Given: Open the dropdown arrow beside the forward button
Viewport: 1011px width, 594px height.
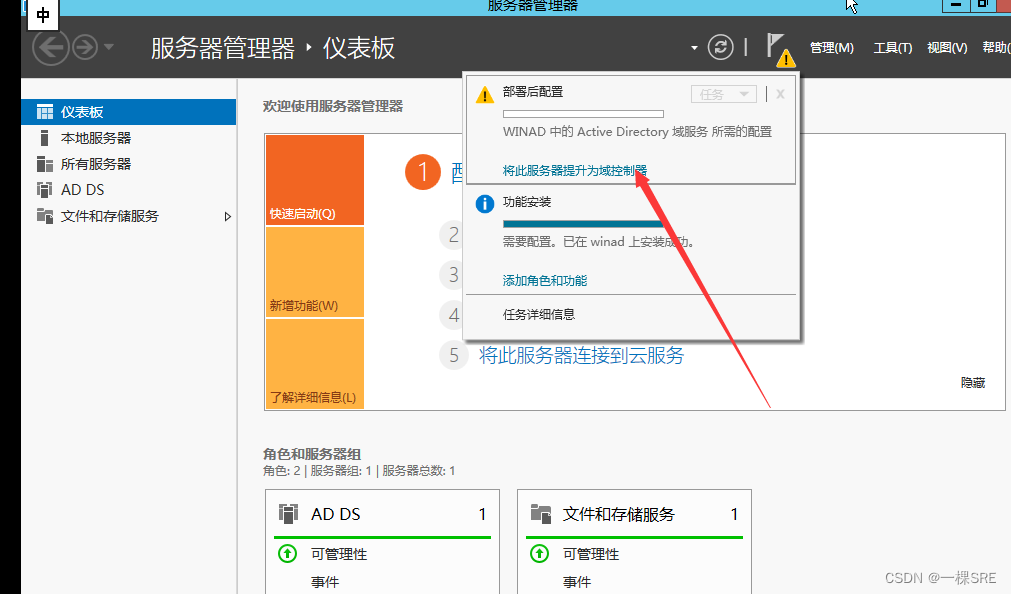Looking at the screenshot, I should pyautogui.click(x=108, y=46).
